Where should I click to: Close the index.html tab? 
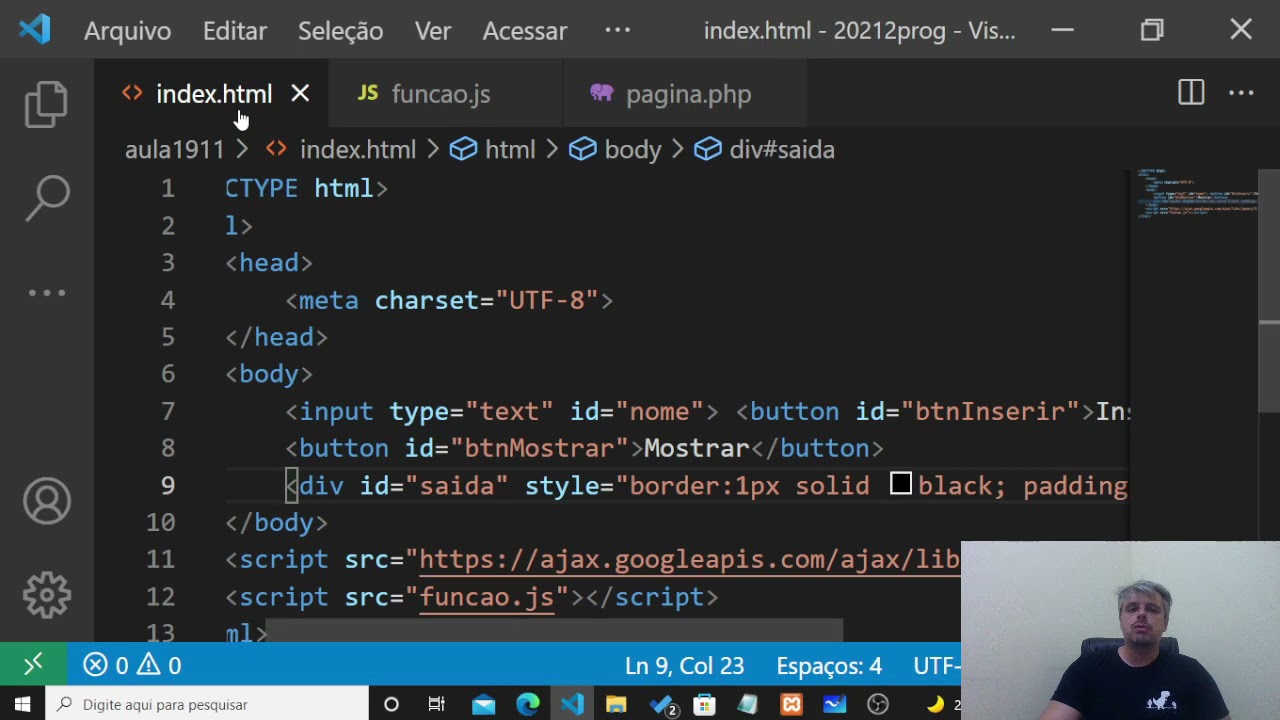tap(300, 93)
